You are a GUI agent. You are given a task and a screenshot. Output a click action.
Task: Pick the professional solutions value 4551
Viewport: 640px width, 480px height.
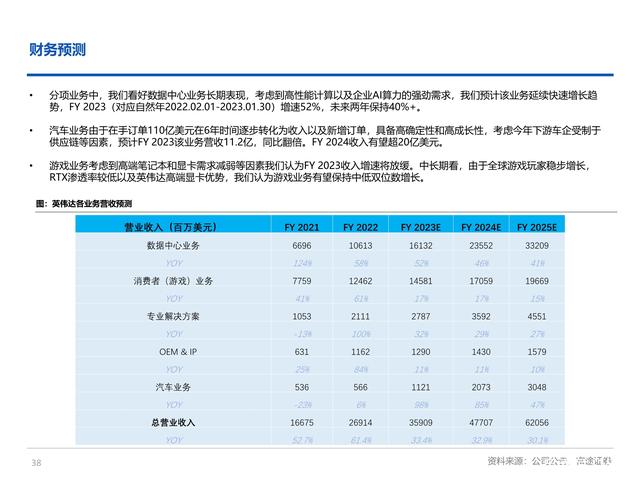[x=537, y=317]
